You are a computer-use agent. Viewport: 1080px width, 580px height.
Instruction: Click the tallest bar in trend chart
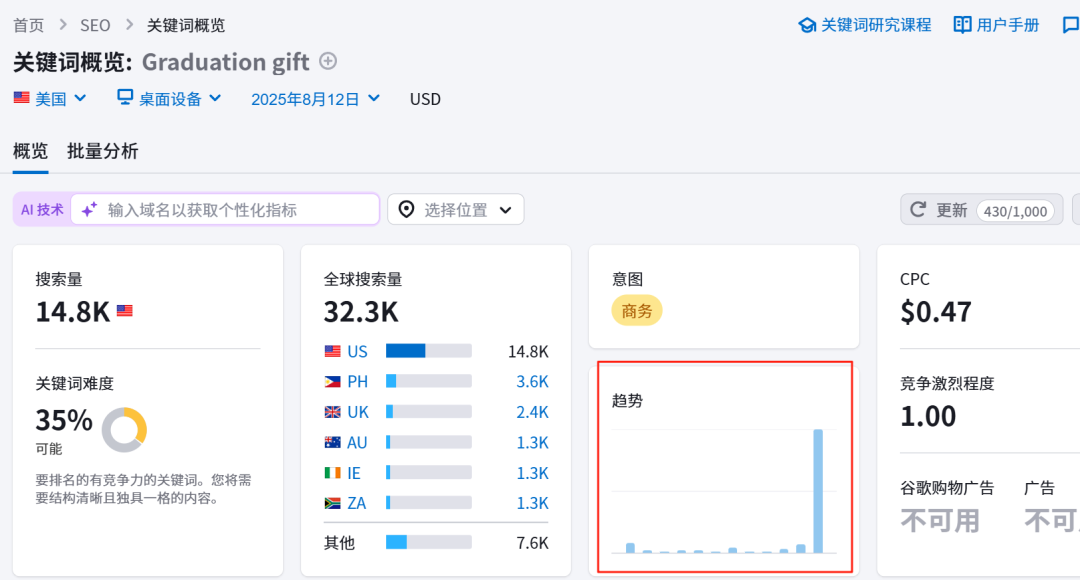818,491
